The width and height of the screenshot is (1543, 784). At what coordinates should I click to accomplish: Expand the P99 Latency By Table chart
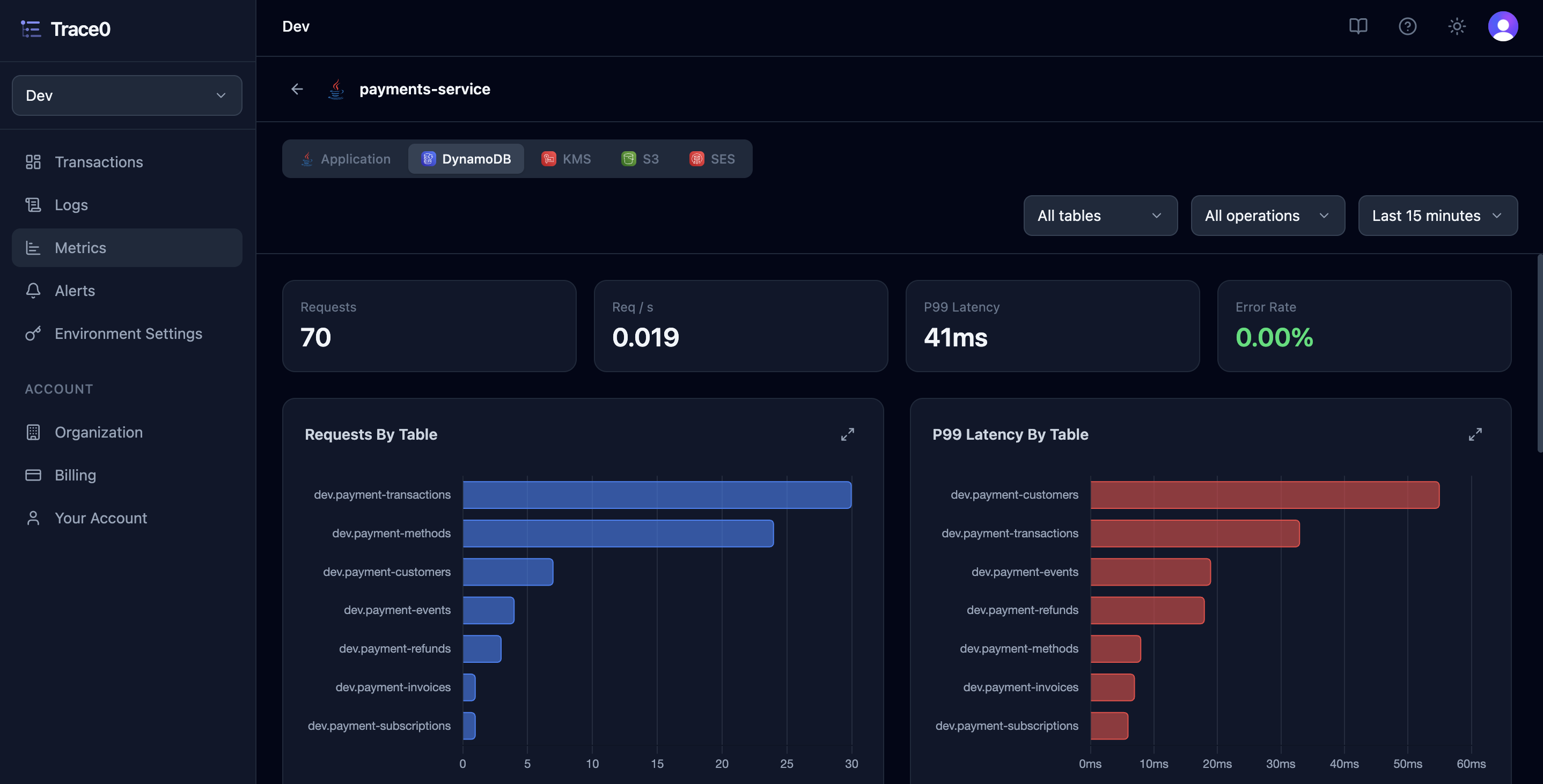point(1475,434)
